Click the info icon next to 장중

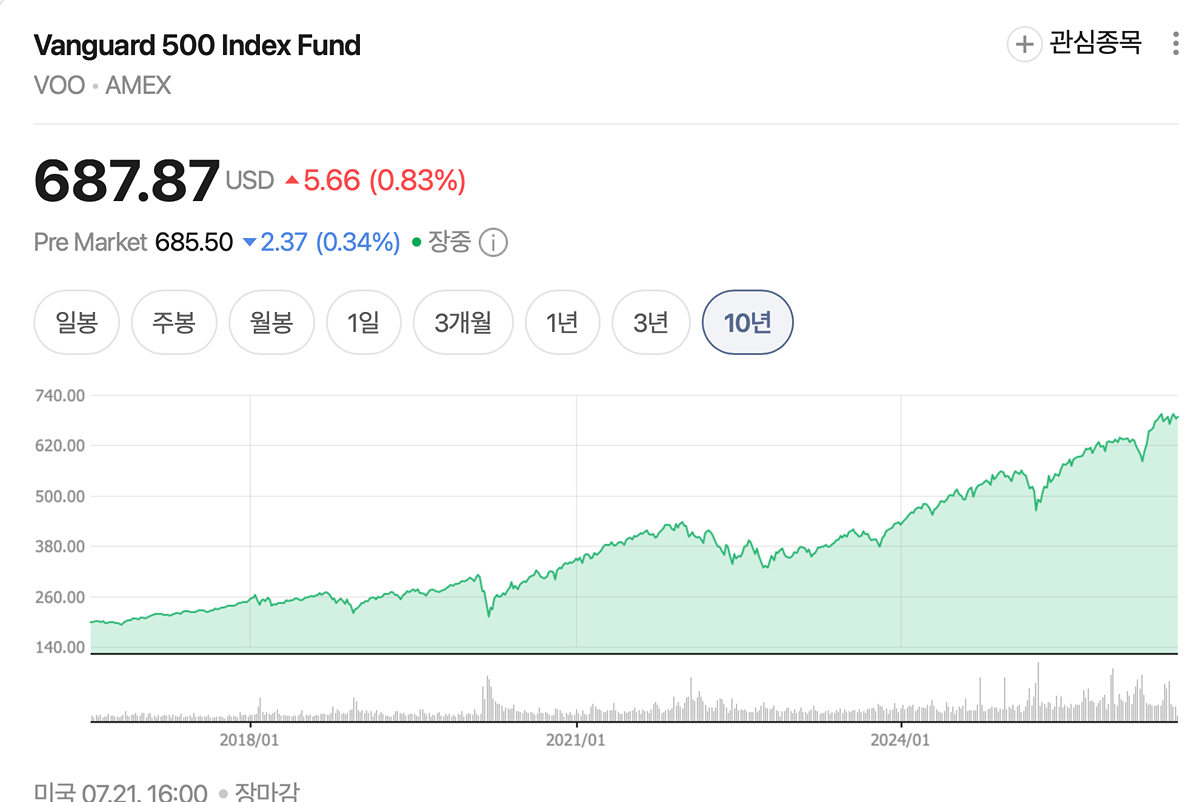click(x=493, y=243)
